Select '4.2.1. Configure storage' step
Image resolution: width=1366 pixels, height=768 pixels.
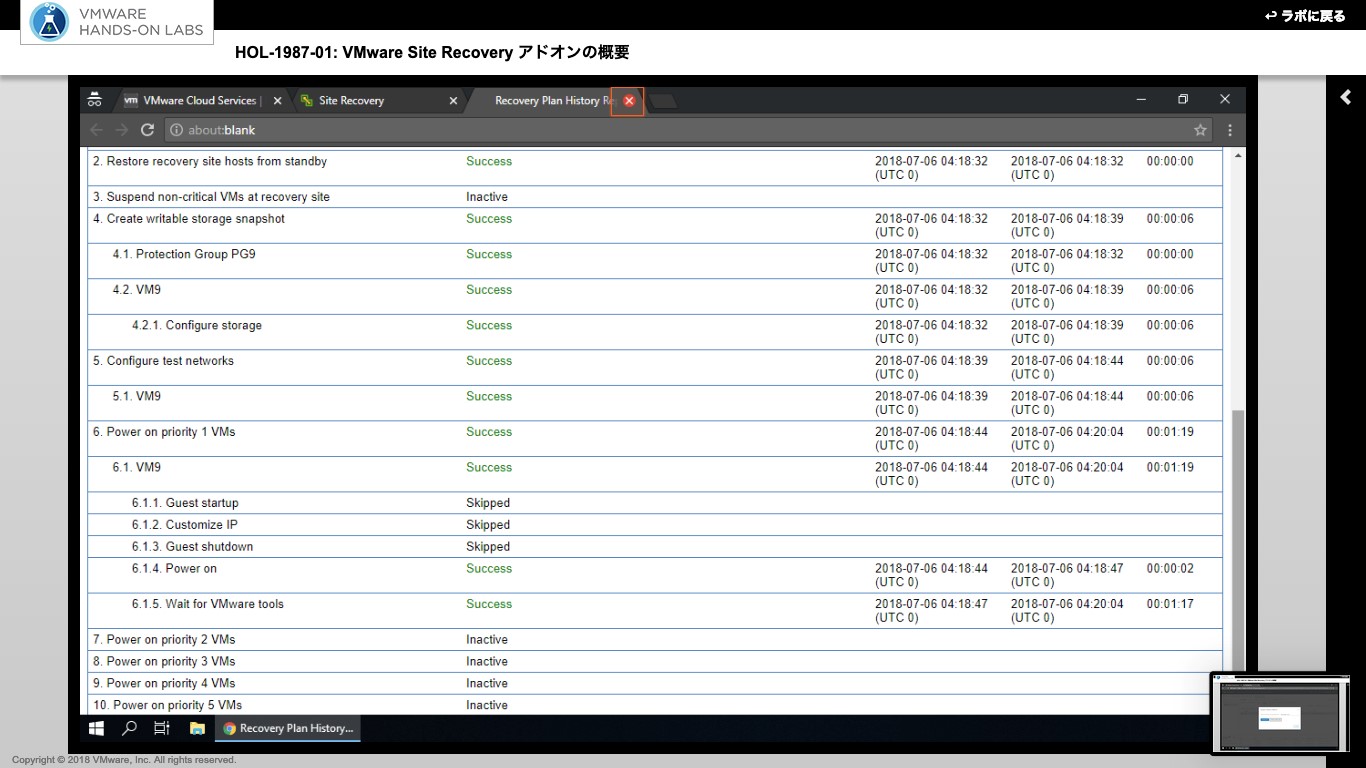click(x=655, y=332)
